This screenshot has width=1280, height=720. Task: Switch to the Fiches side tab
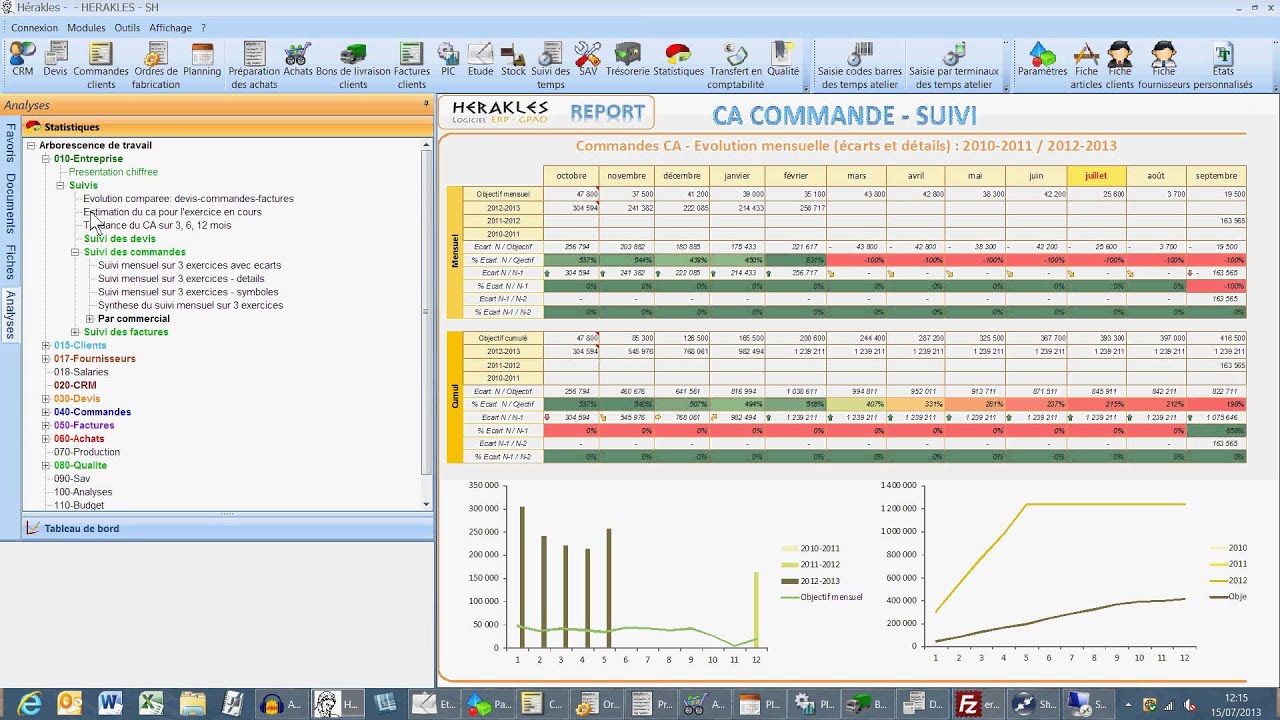click(x=10, y=262)
